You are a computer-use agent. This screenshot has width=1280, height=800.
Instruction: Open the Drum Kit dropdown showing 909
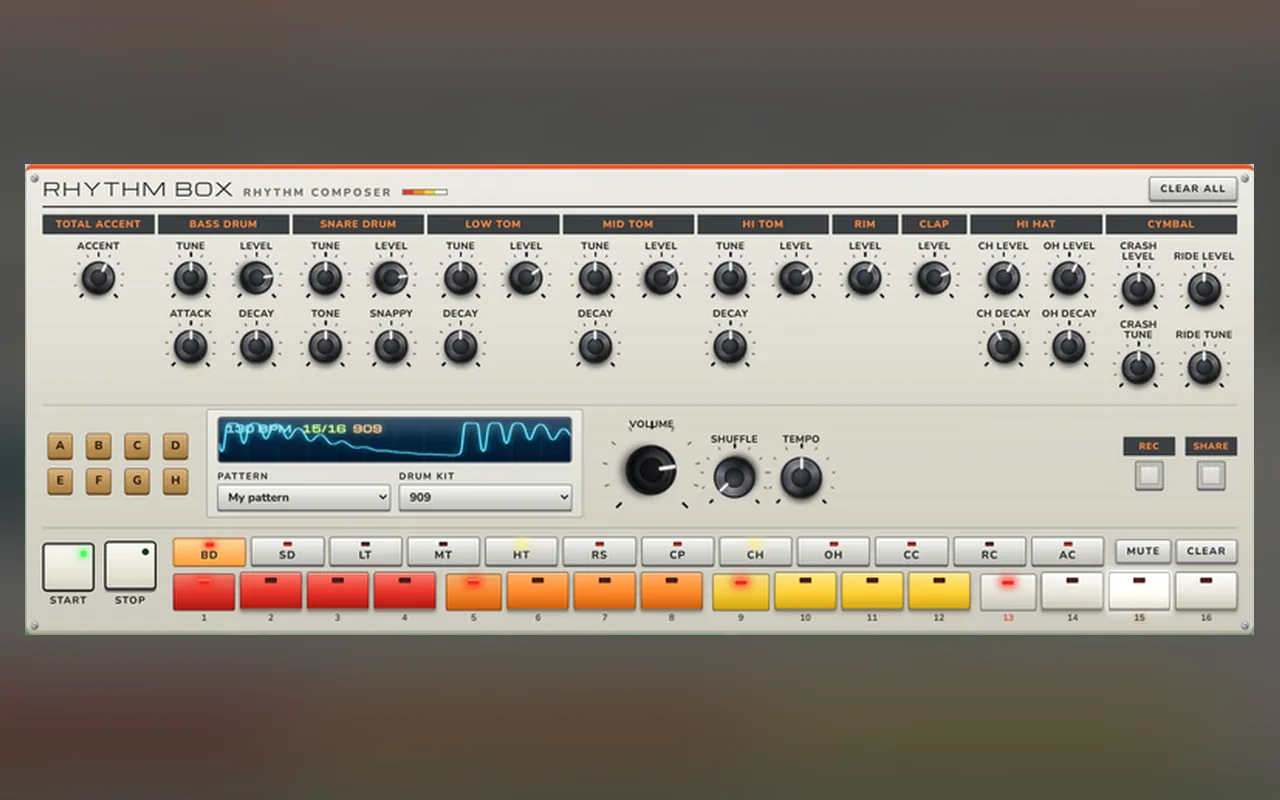(x=486, y=497)
